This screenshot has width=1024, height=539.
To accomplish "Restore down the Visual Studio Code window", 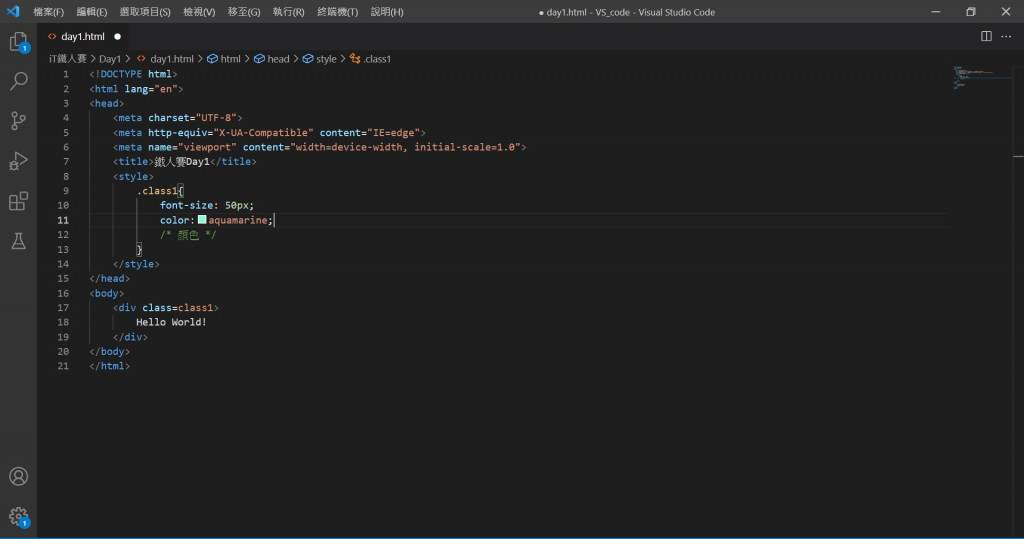I will click(971, 12).
